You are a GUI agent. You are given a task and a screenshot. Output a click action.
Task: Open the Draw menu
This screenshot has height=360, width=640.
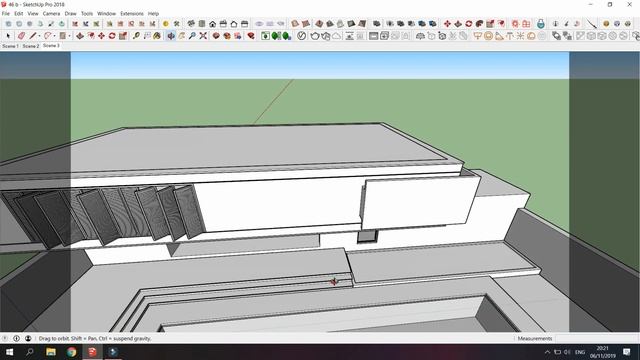(71, 13)
